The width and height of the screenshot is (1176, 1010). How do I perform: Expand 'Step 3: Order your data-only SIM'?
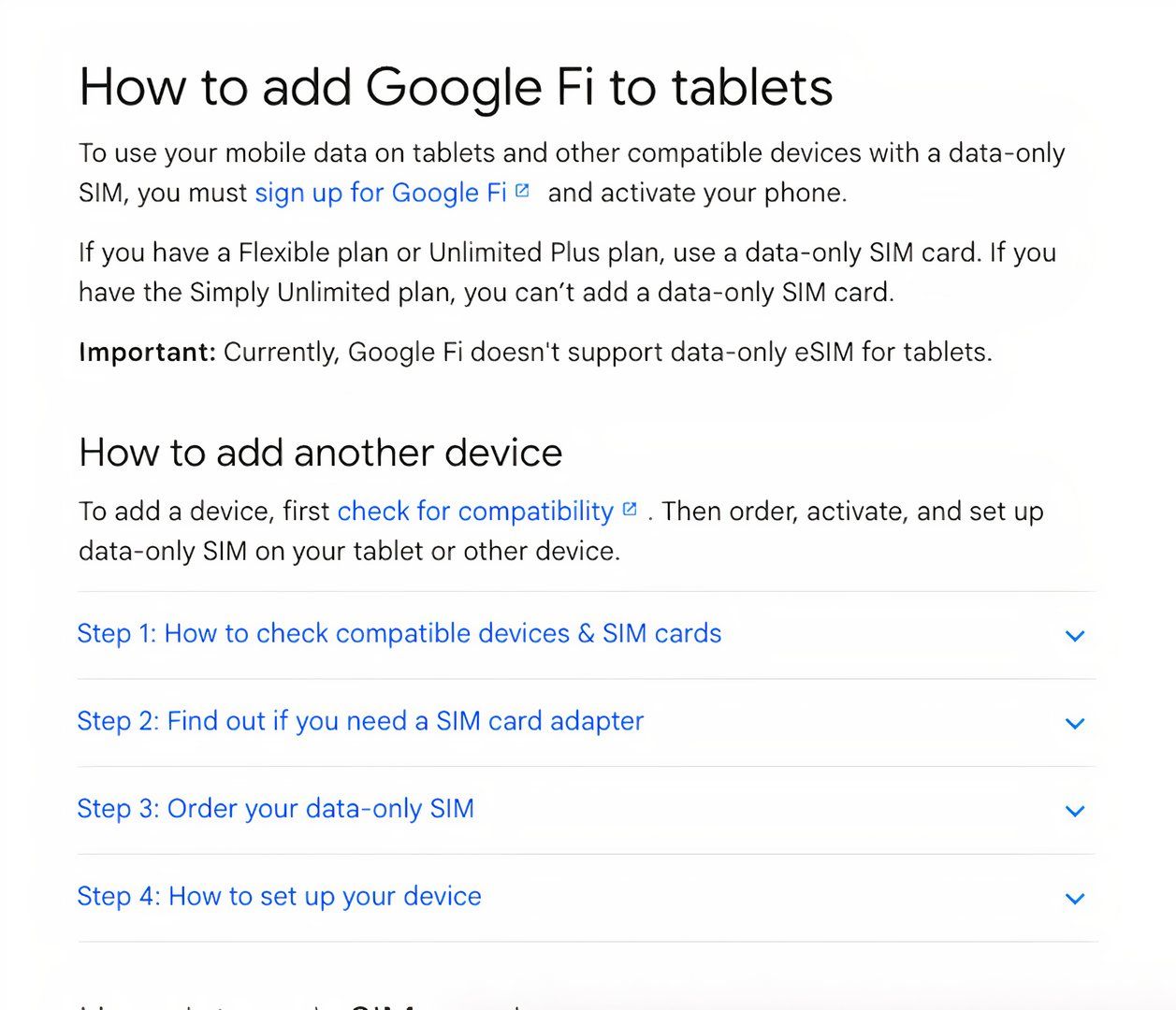[275, 809]
